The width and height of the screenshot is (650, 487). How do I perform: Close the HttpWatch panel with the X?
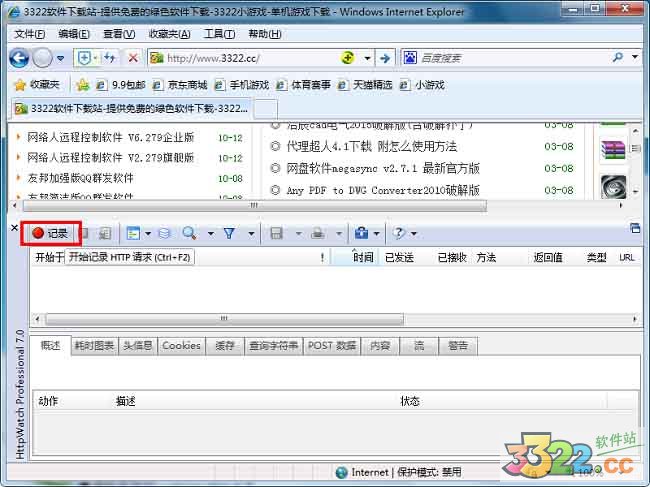pyautogui.click(x=14, y=228)
